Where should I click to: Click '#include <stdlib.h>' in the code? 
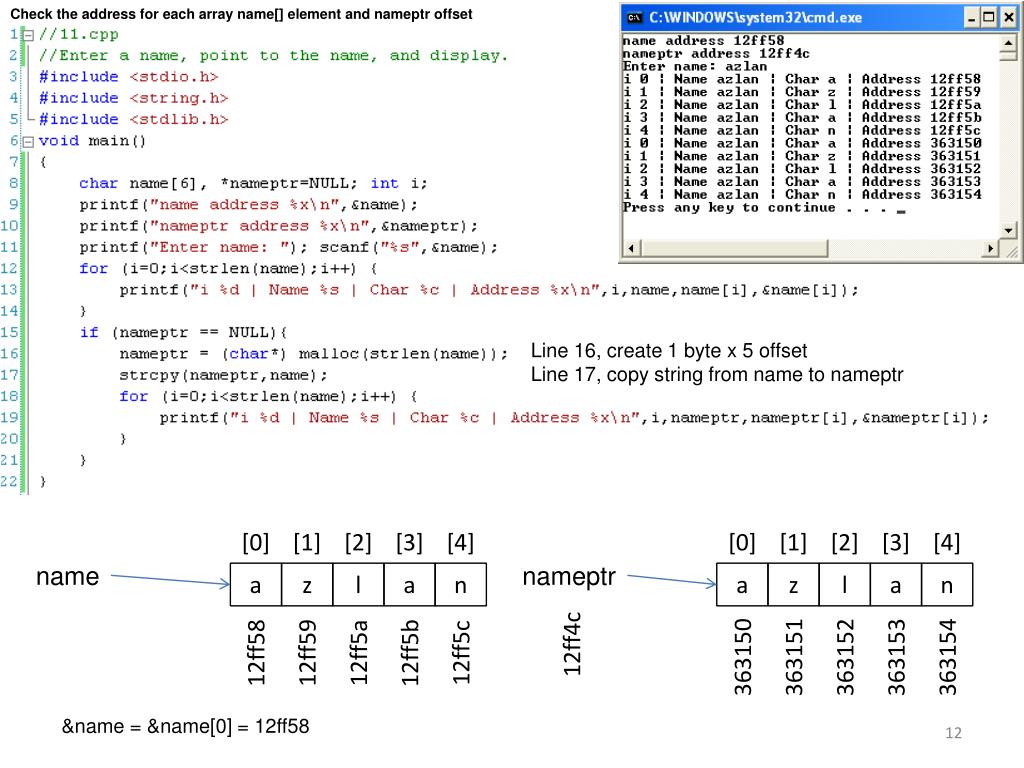pyautogui.click(x=133, y=120)
